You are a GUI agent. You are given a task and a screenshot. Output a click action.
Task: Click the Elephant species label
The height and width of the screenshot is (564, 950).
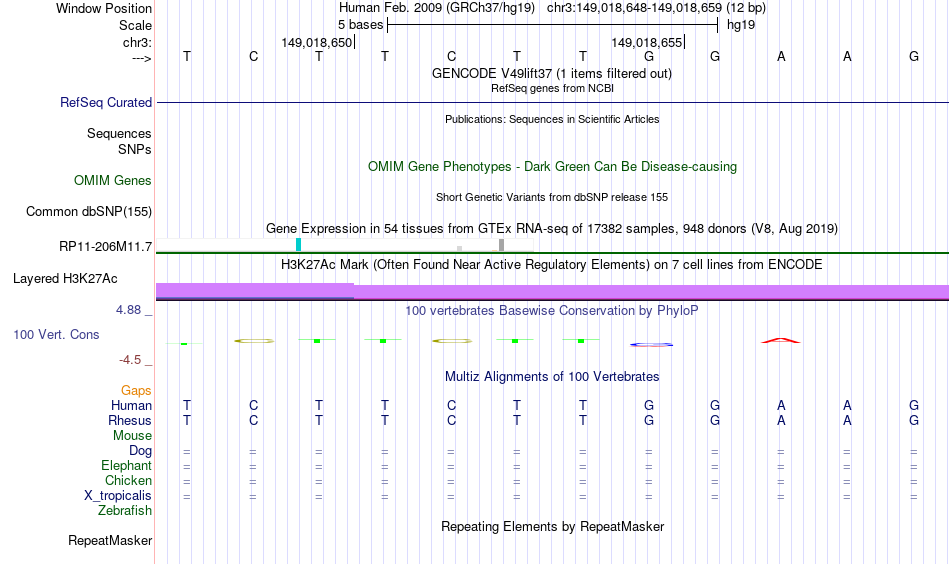(127, 465)
